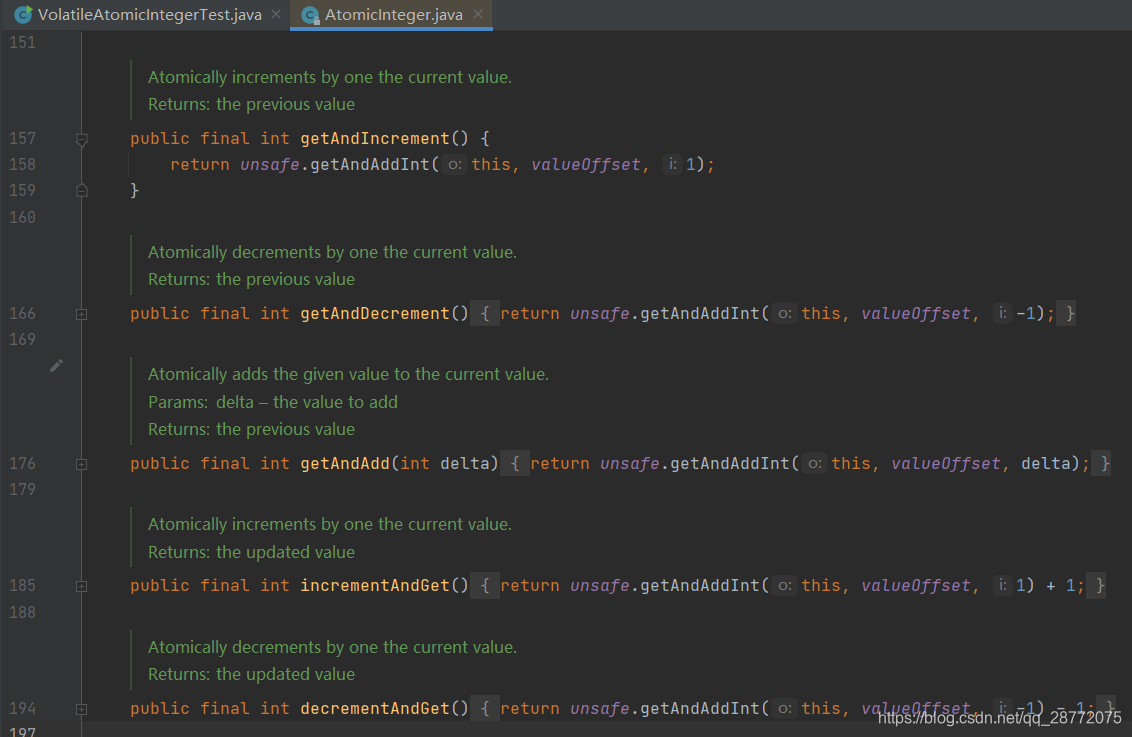Image resolution: width=1132 pixels, height=737 pixels.
Task: Click the fold end marker at line 159
Action: [82, 191]
